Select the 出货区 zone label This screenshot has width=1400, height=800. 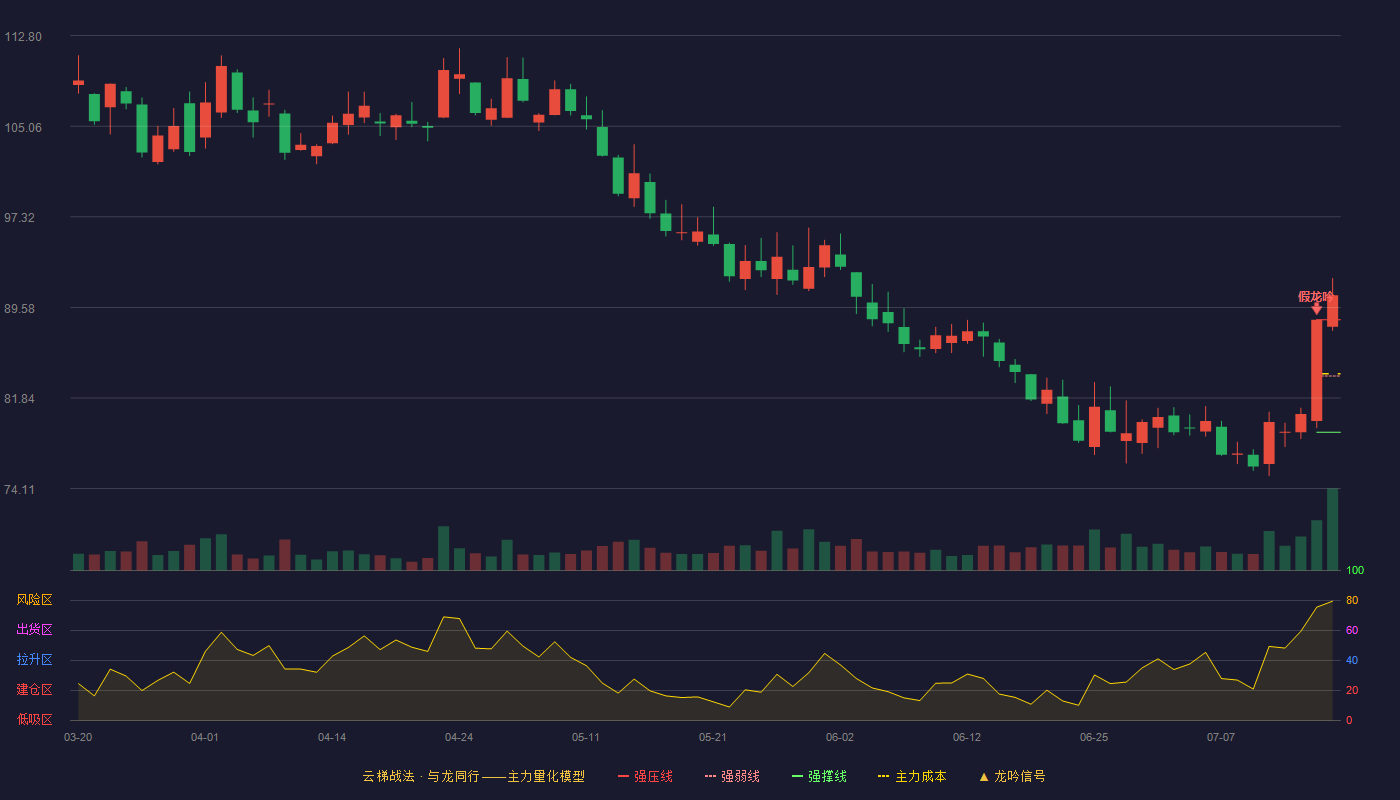[34, 630]
